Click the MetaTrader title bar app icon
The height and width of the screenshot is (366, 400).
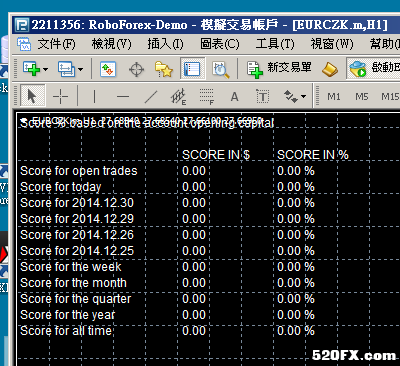click(22, 25)
